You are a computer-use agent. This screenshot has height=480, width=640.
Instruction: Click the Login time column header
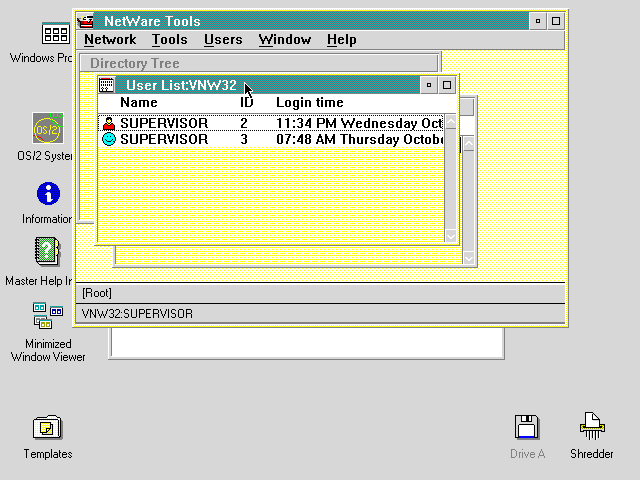(310, 102)
